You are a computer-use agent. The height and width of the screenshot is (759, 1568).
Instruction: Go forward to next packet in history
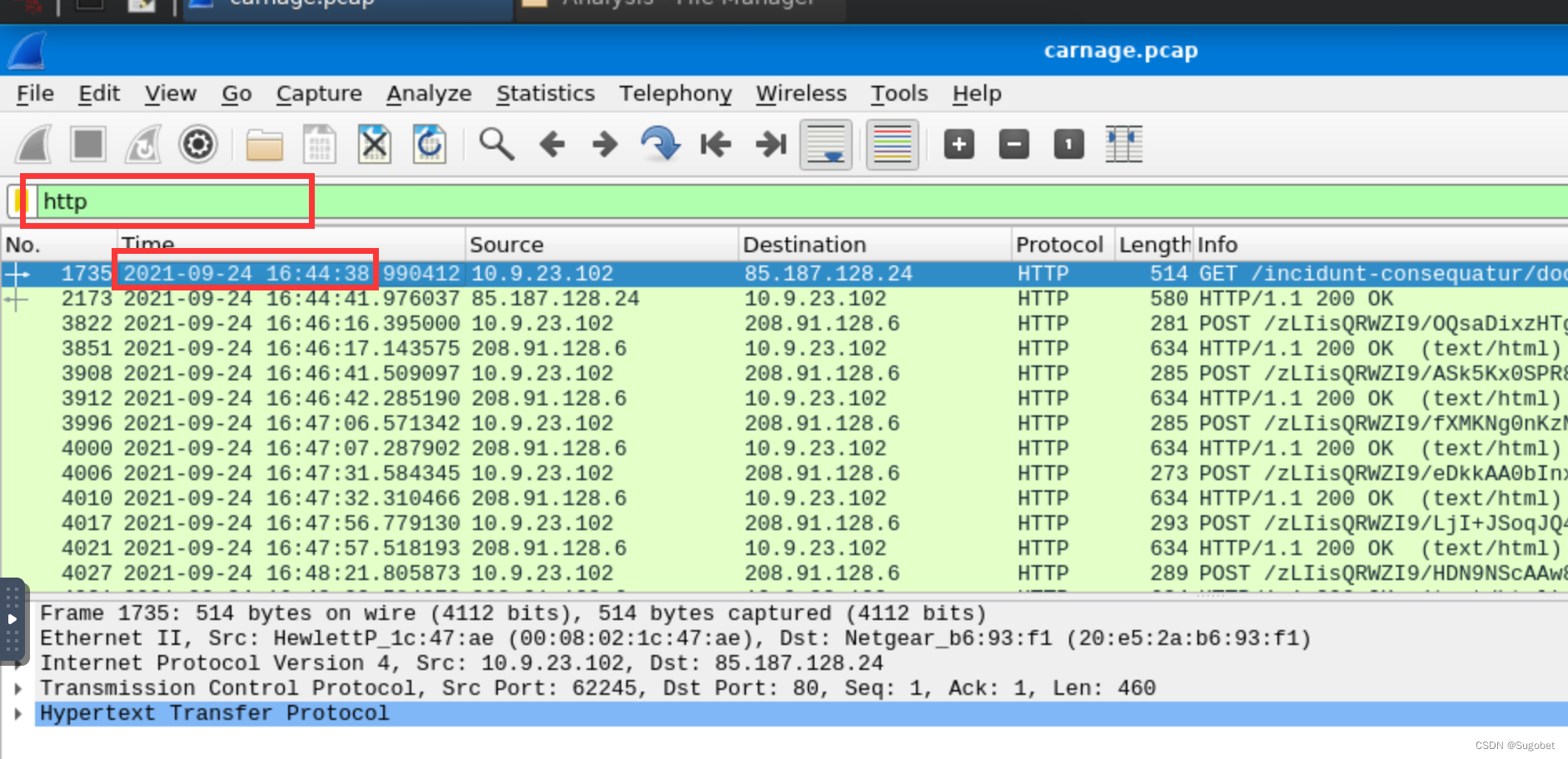point(605,145)
